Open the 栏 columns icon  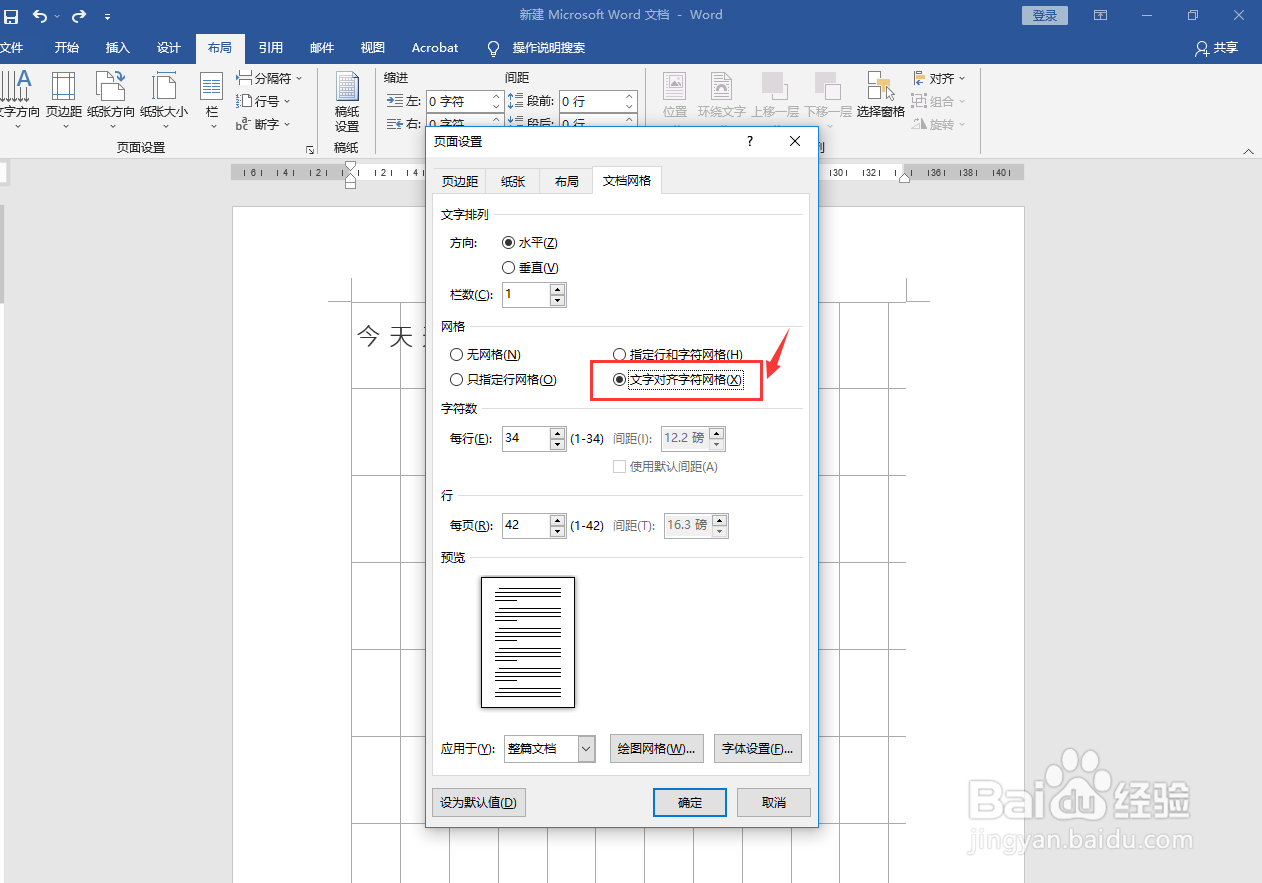click(211, 101)
